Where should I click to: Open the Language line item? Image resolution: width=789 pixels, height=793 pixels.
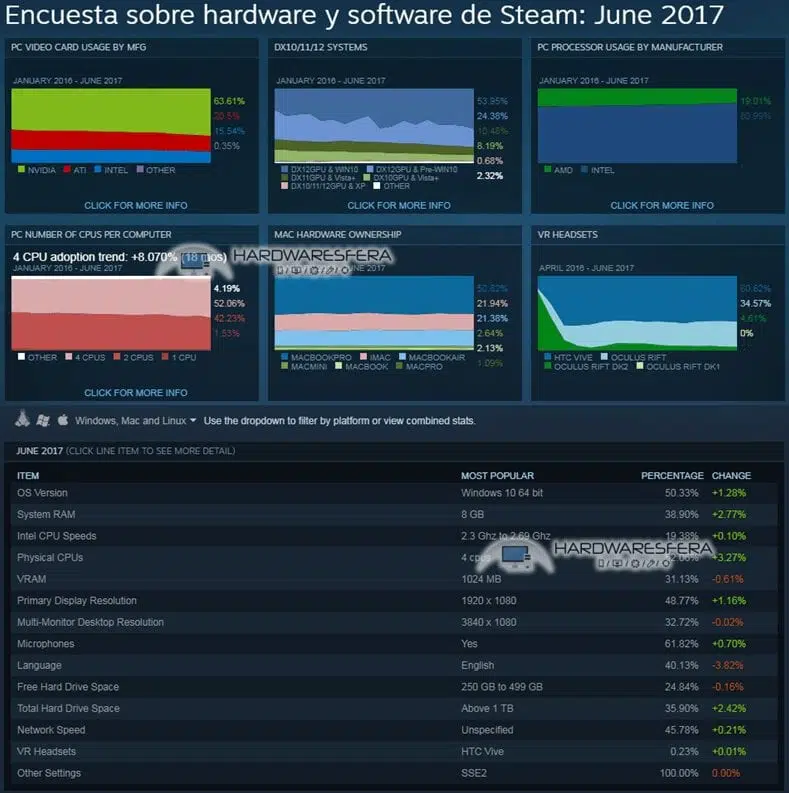click(393, 666)
